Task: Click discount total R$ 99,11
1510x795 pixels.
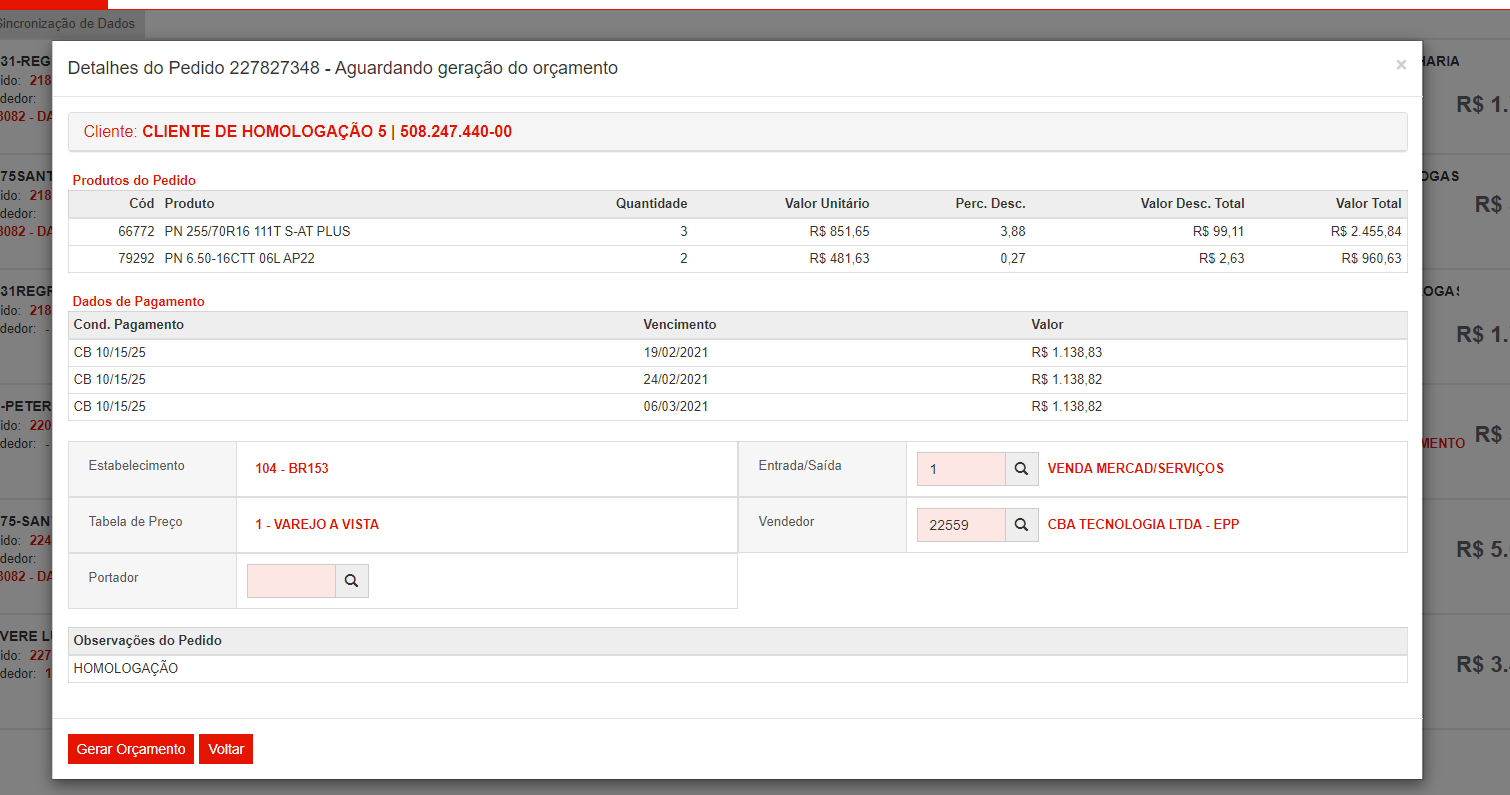Action: point(1219,231)
